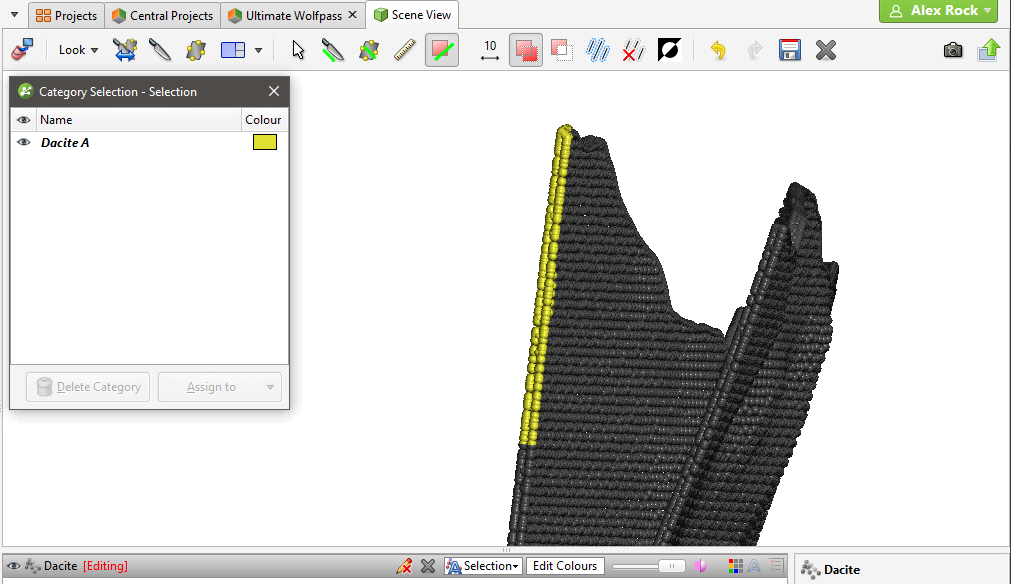The image size is (1011, 584).
Task: Expand the Selection display dropdown
Action: 484,566
